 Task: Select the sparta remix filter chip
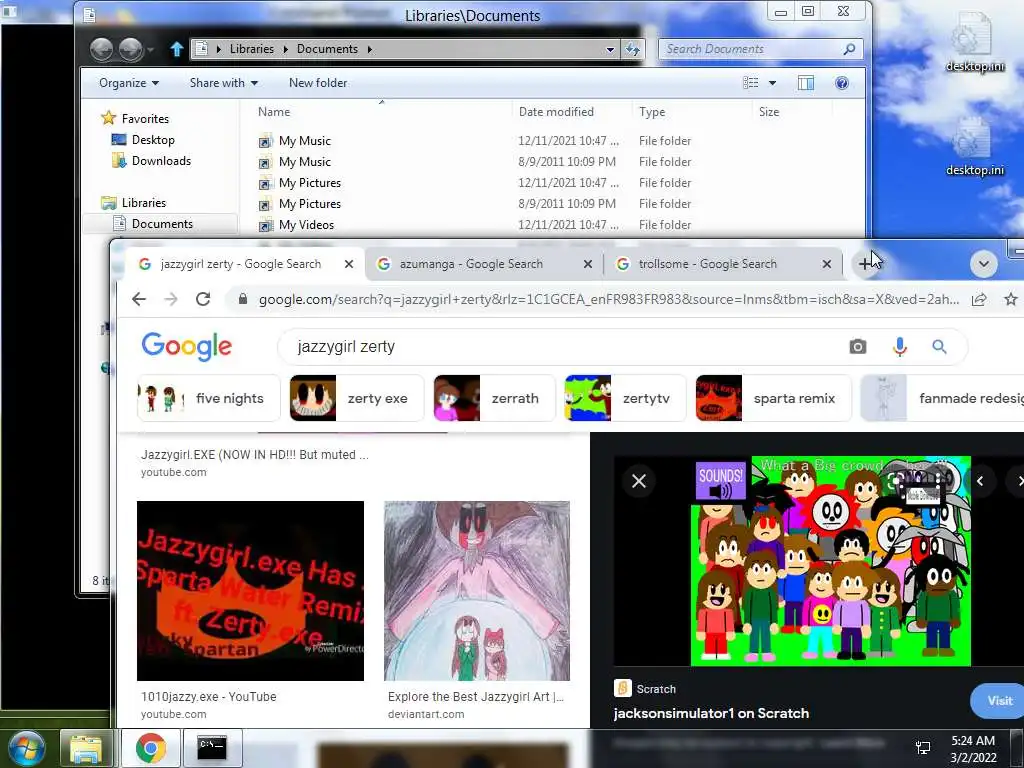(774, 398)
